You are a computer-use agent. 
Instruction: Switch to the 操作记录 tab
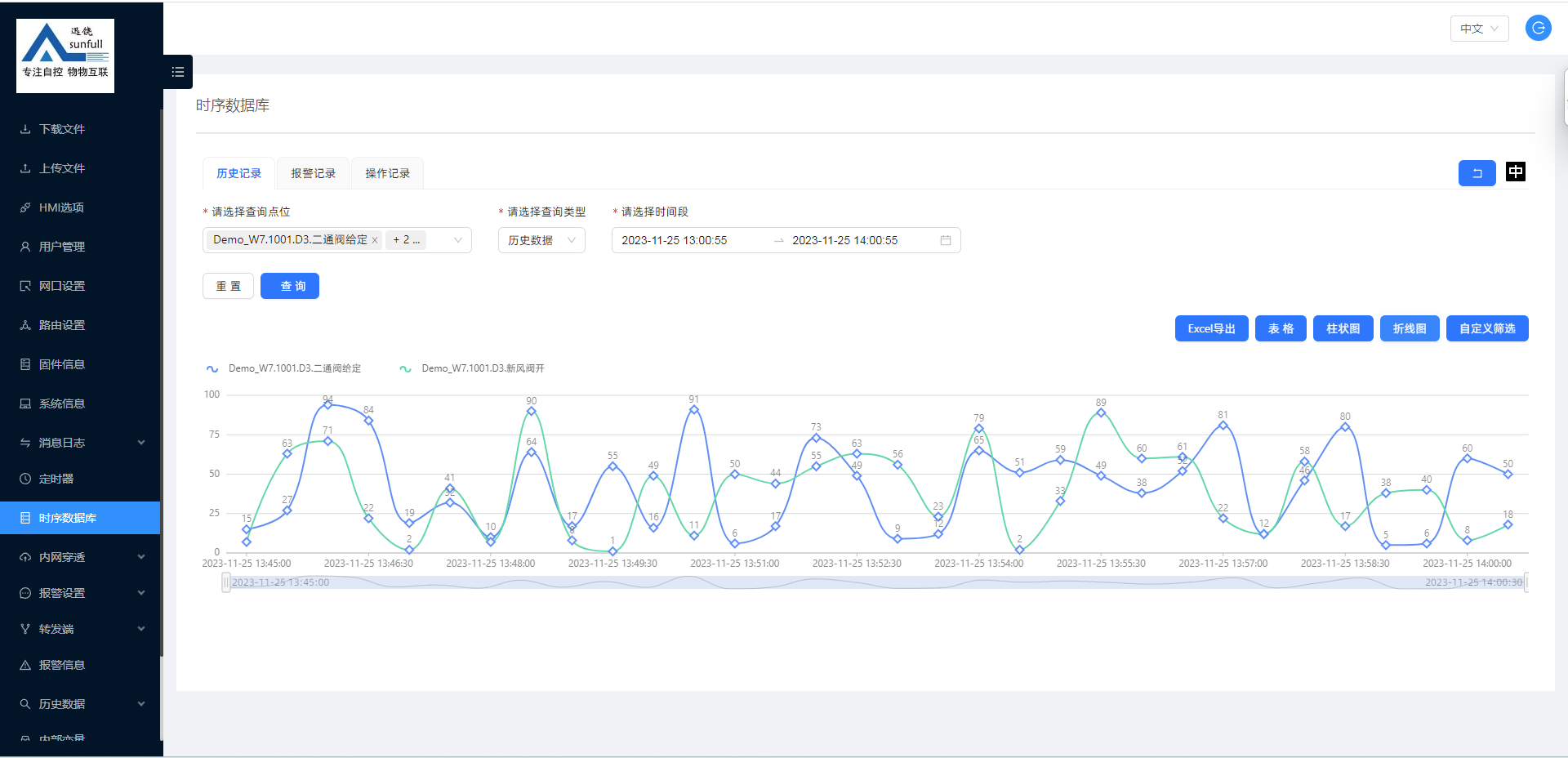[387, 173]
